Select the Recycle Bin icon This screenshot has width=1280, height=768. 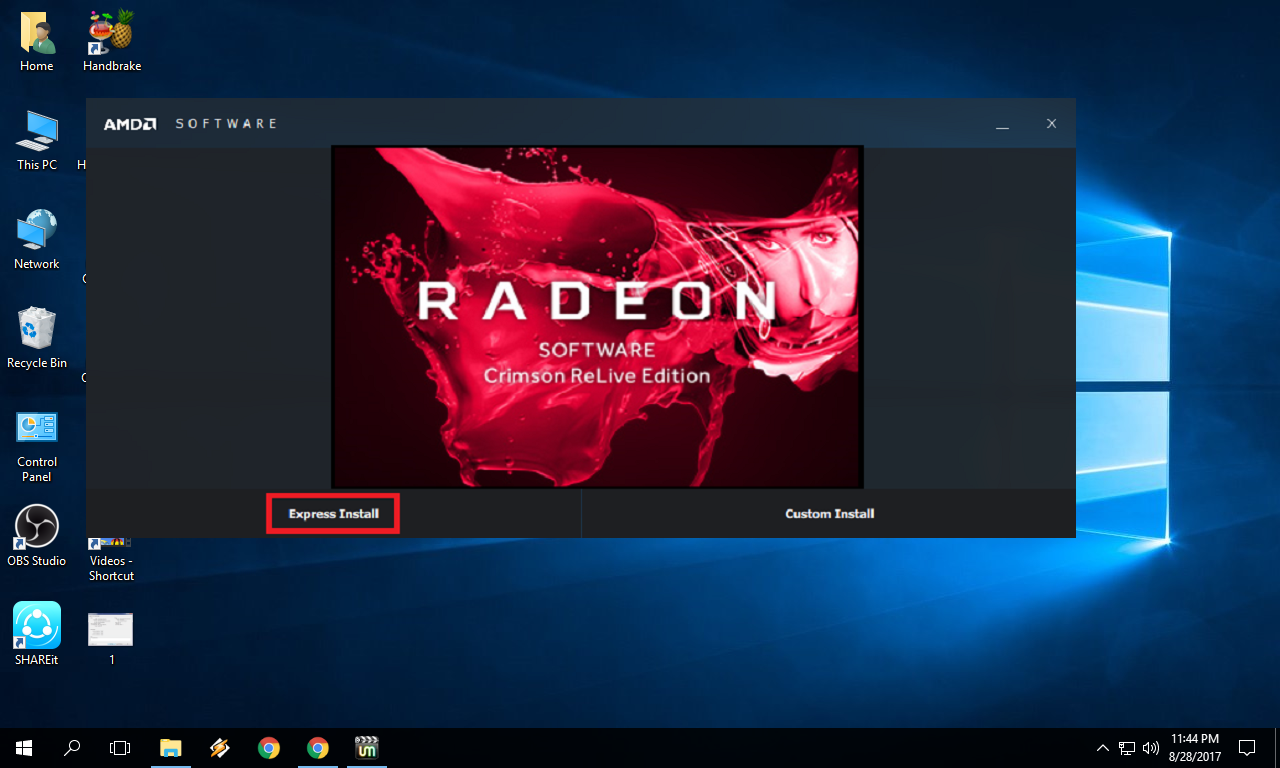coord(37,338)
